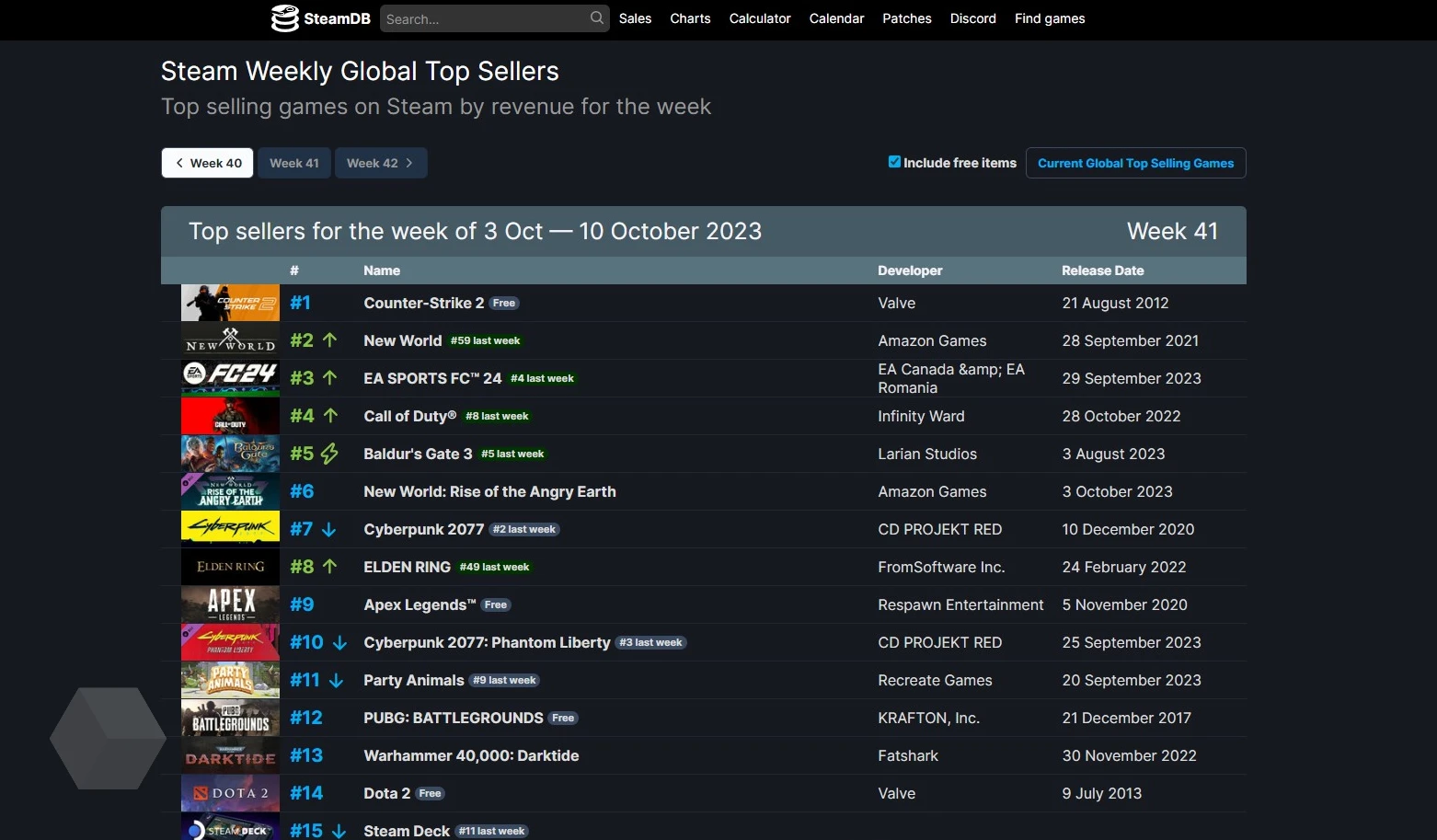Open PUBG: BATTLEGROUNDS link
The height and width of the screenshot is (840, 1437).
(454, 718)
